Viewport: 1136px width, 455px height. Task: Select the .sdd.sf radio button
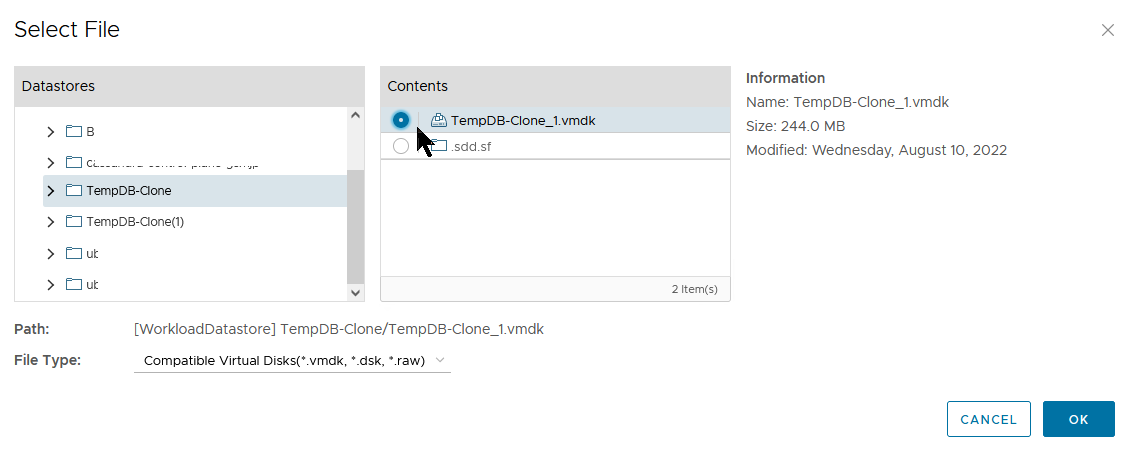(401, 146)
